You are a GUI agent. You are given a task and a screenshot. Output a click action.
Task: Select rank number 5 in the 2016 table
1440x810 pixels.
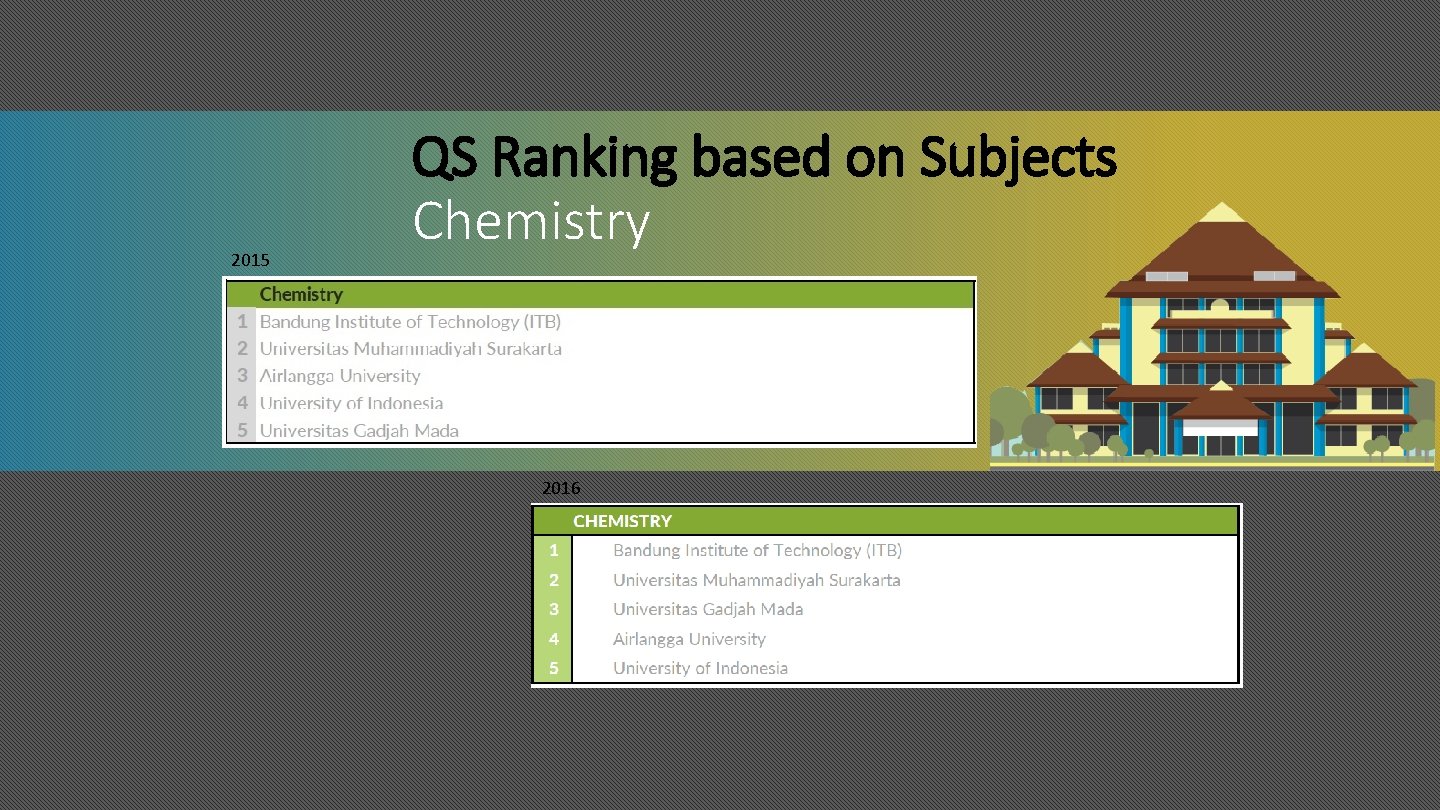point(554,668)
